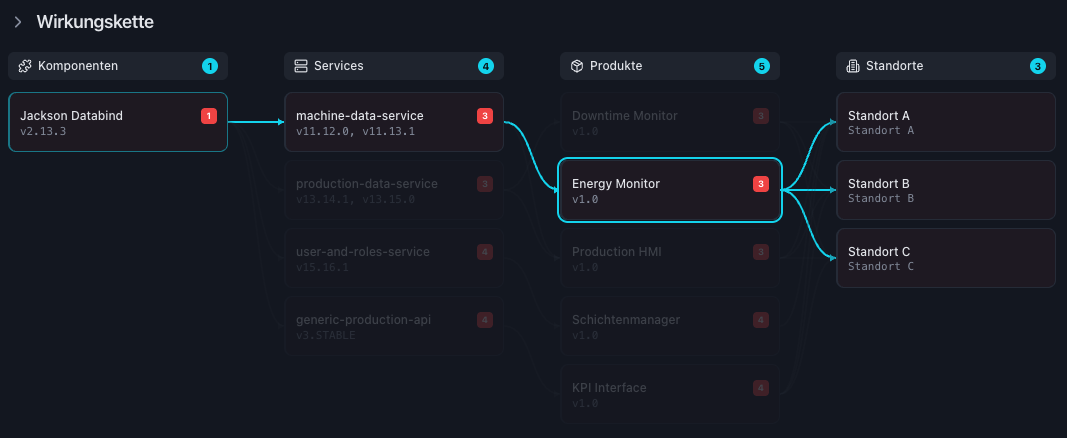Screen dimensions: 1067x438
Task: Click the badge on Schichtenmanager
Action: click(x=761, y=320)
